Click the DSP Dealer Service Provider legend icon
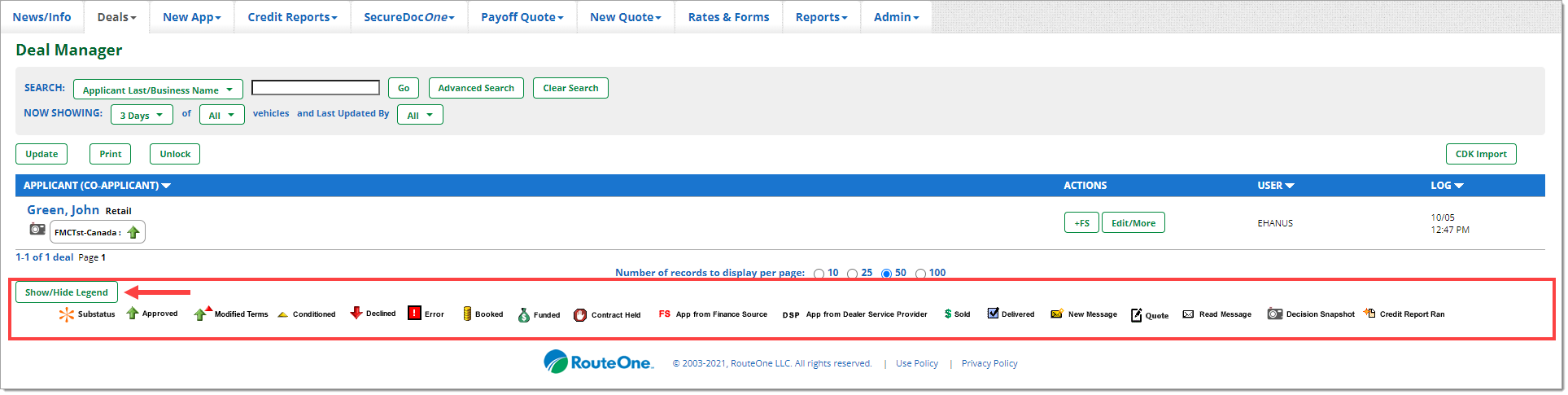This screenshot has width=1568, height=395. point(791,314)
